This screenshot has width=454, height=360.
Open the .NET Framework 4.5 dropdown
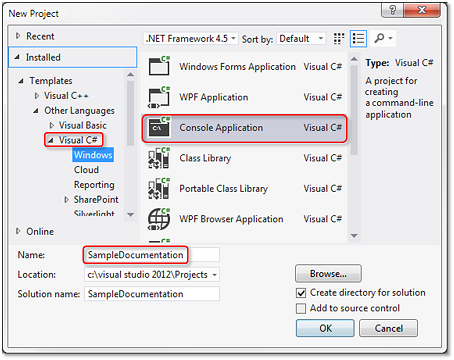pos(191,39)
